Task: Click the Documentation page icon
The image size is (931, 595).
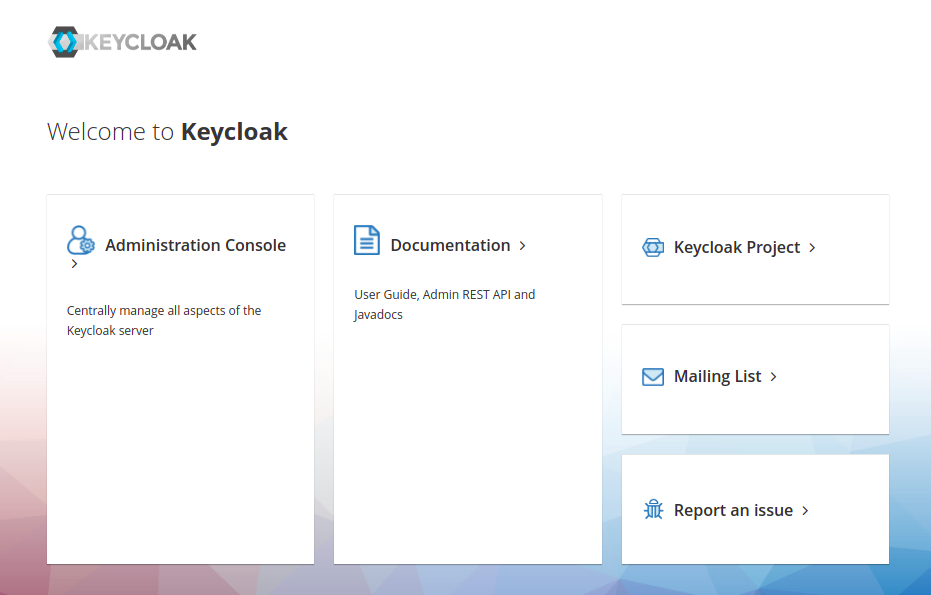Action: click(366, 240)
